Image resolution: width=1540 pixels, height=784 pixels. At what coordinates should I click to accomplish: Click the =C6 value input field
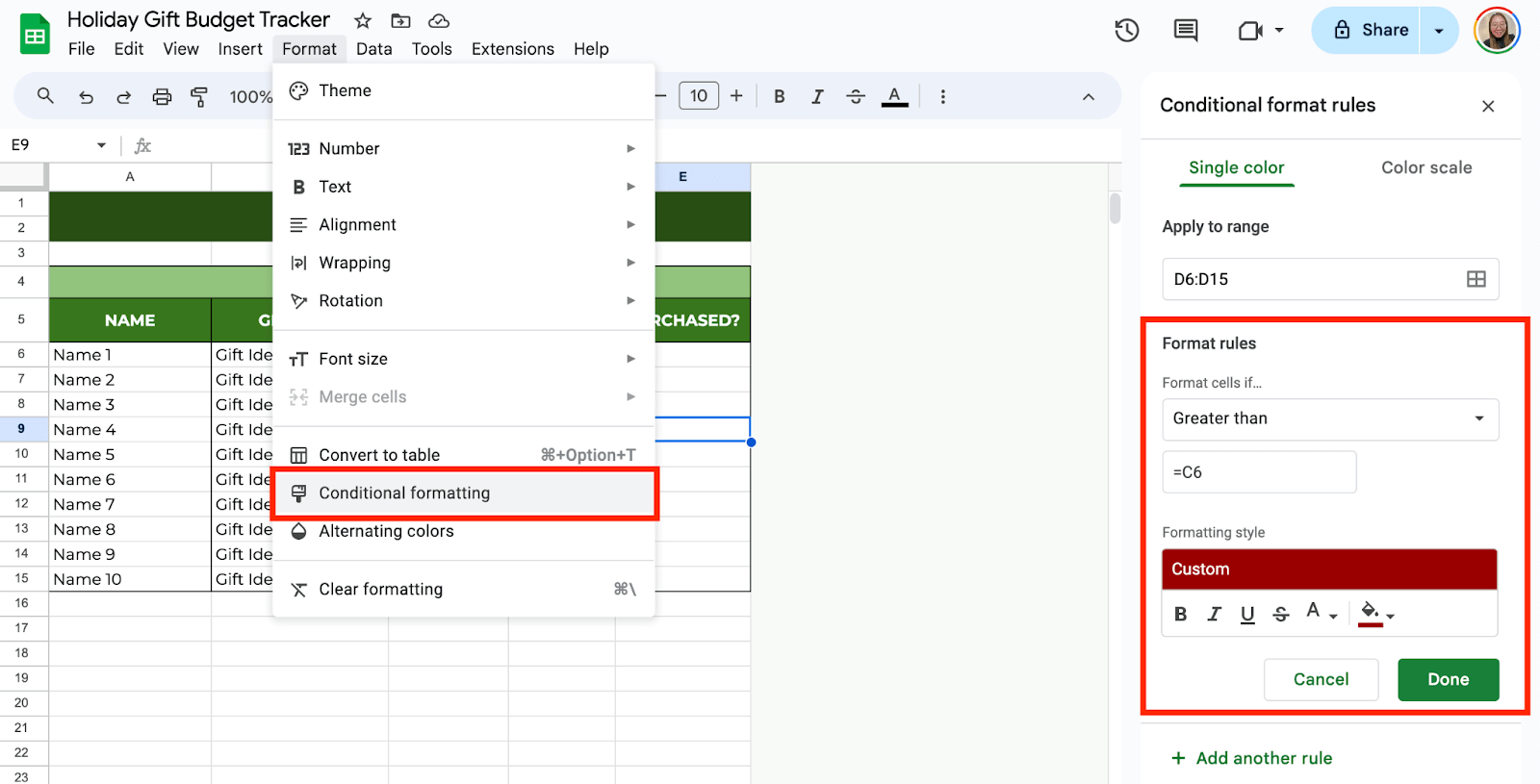(1258, 472)
